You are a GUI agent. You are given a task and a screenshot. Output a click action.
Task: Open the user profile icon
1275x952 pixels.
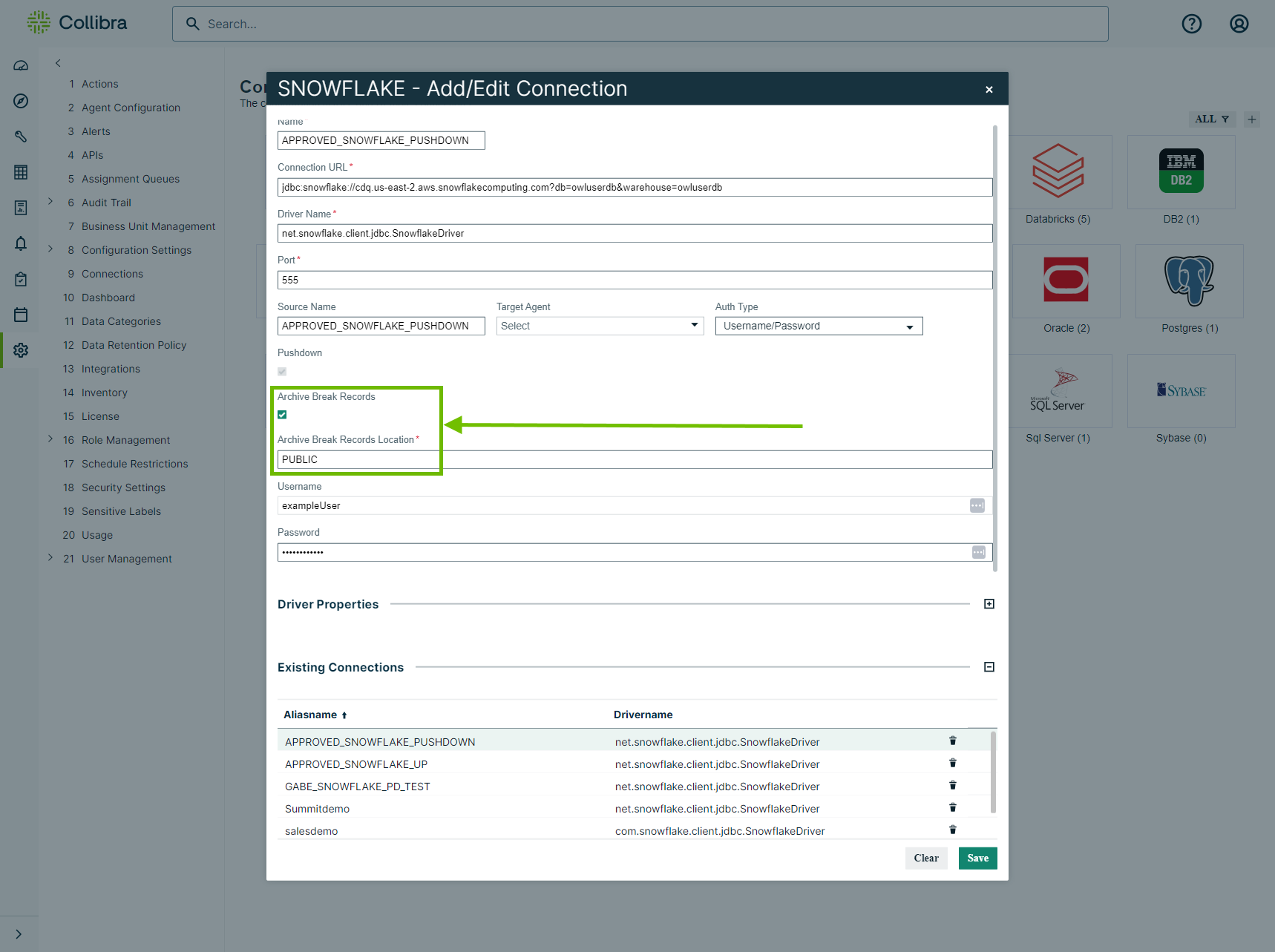[x=1239, y=24]
